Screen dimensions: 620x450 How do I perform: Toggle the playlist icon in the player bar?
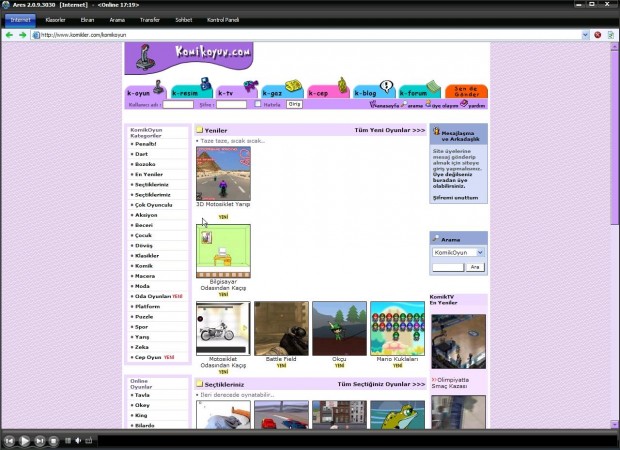coord(68,440)
